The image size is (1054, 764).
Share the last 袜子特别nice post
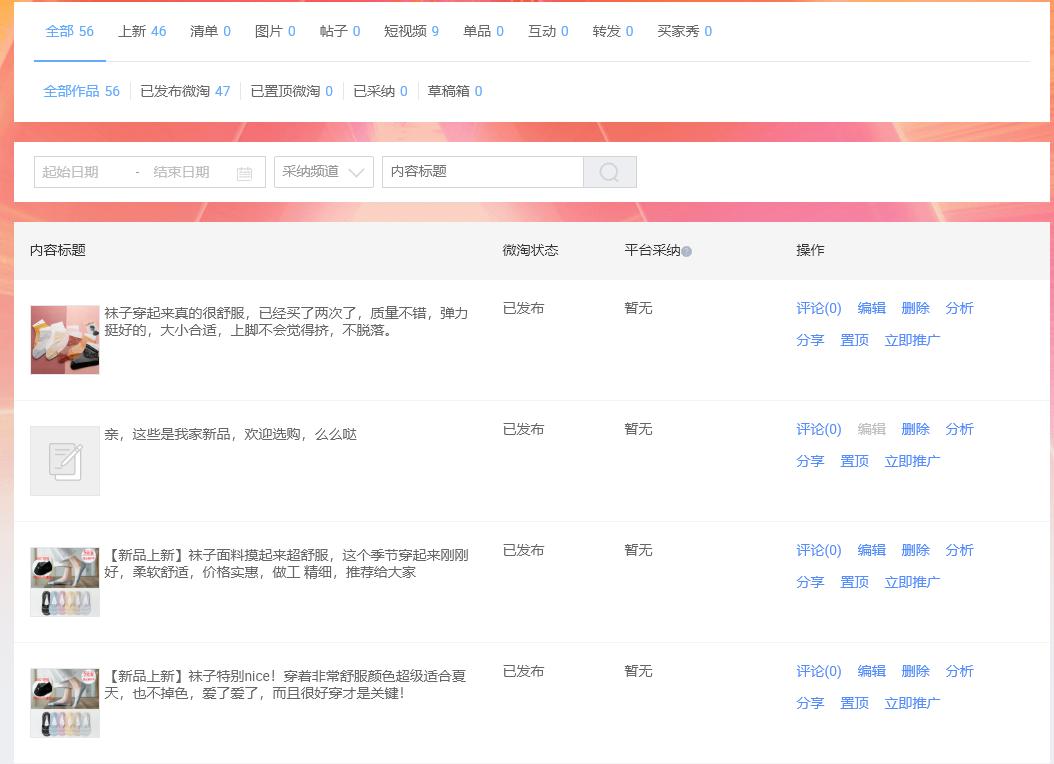(x=810, y=703)
